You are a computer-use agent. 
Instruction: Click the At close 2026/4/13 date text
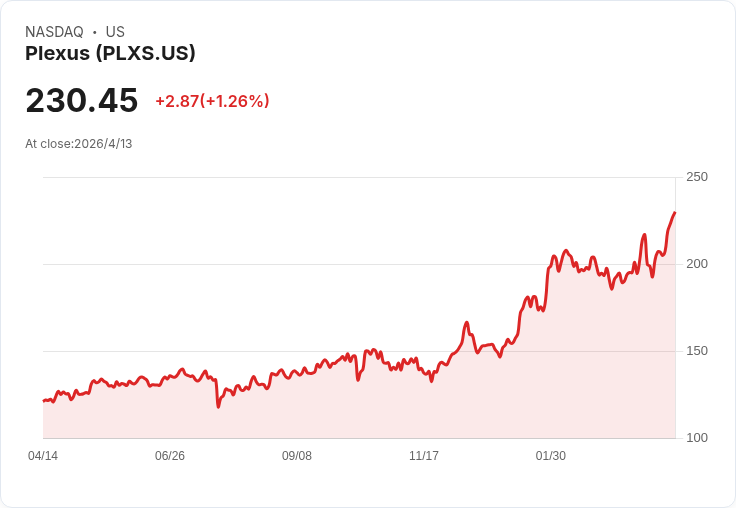pos(79,144)
